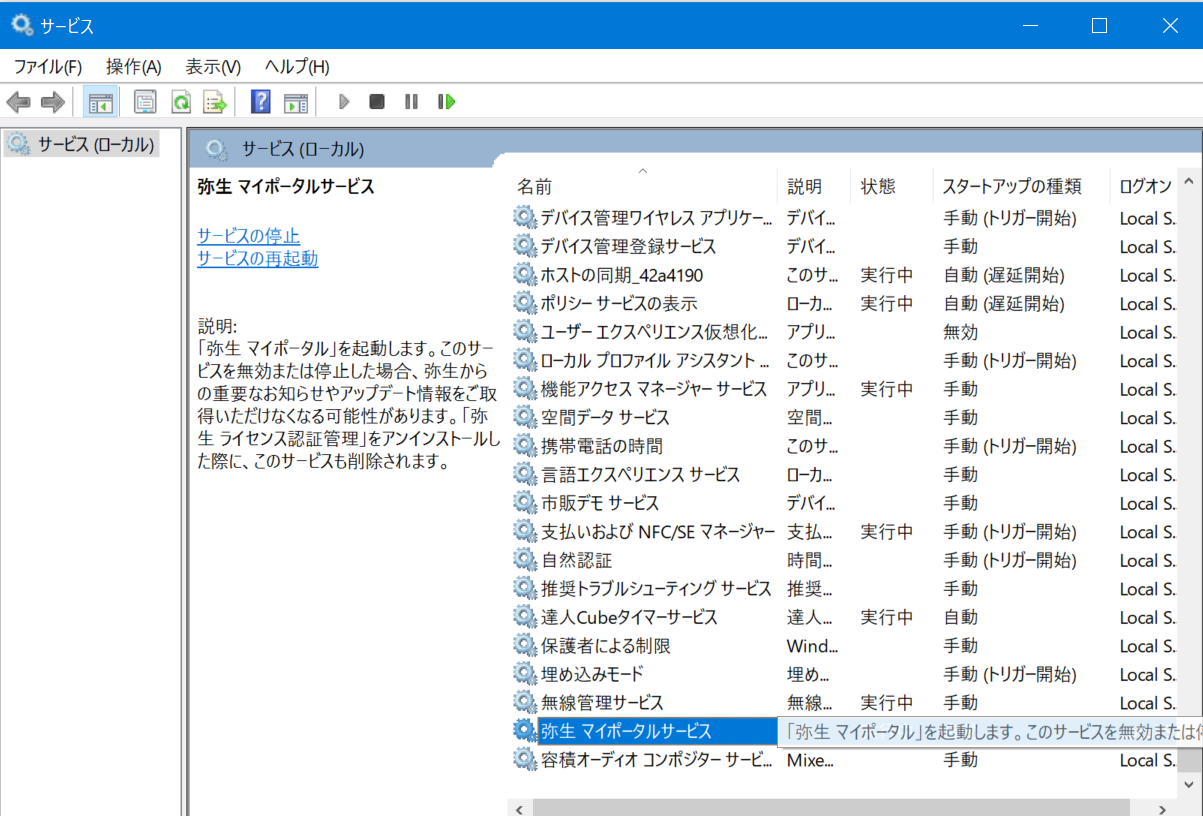The height and width of the screenshot is (816, 1203).
Task: Open the 表示(V) menu
Action: 213,67
